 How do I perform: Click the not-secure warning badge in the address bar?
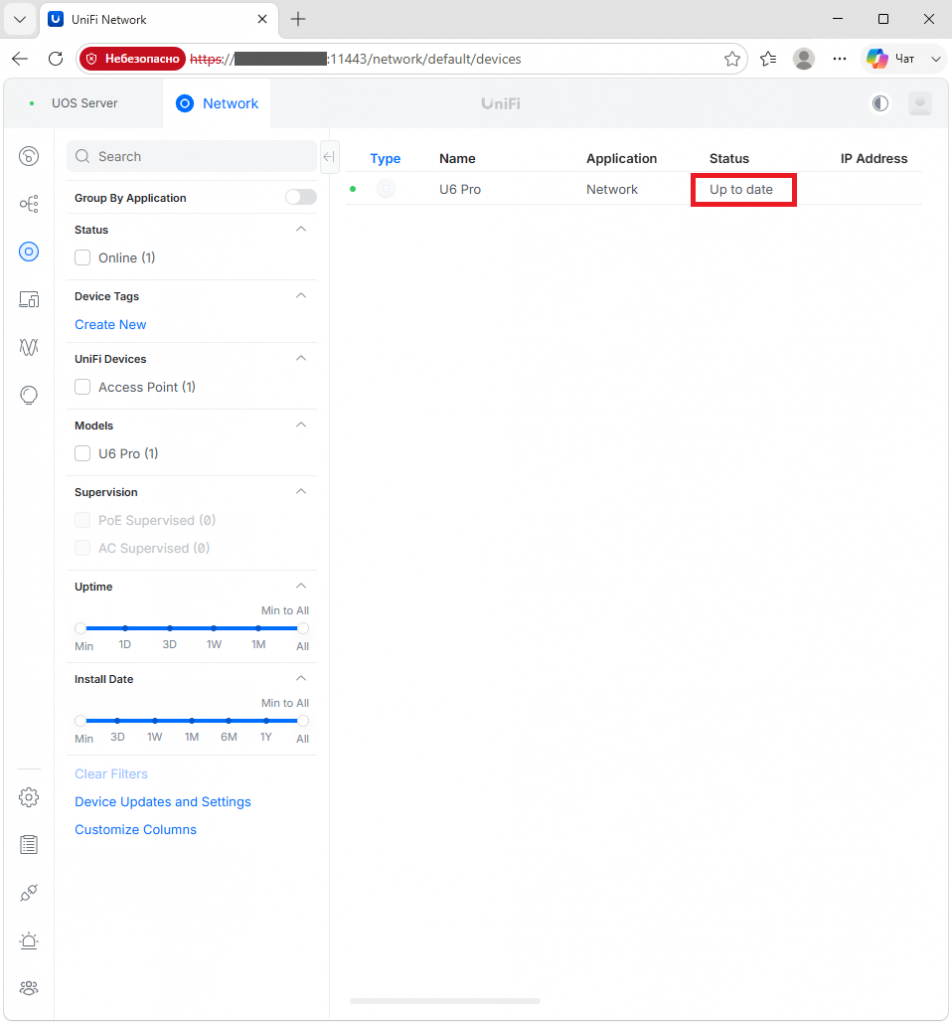(x=133, y=59)
